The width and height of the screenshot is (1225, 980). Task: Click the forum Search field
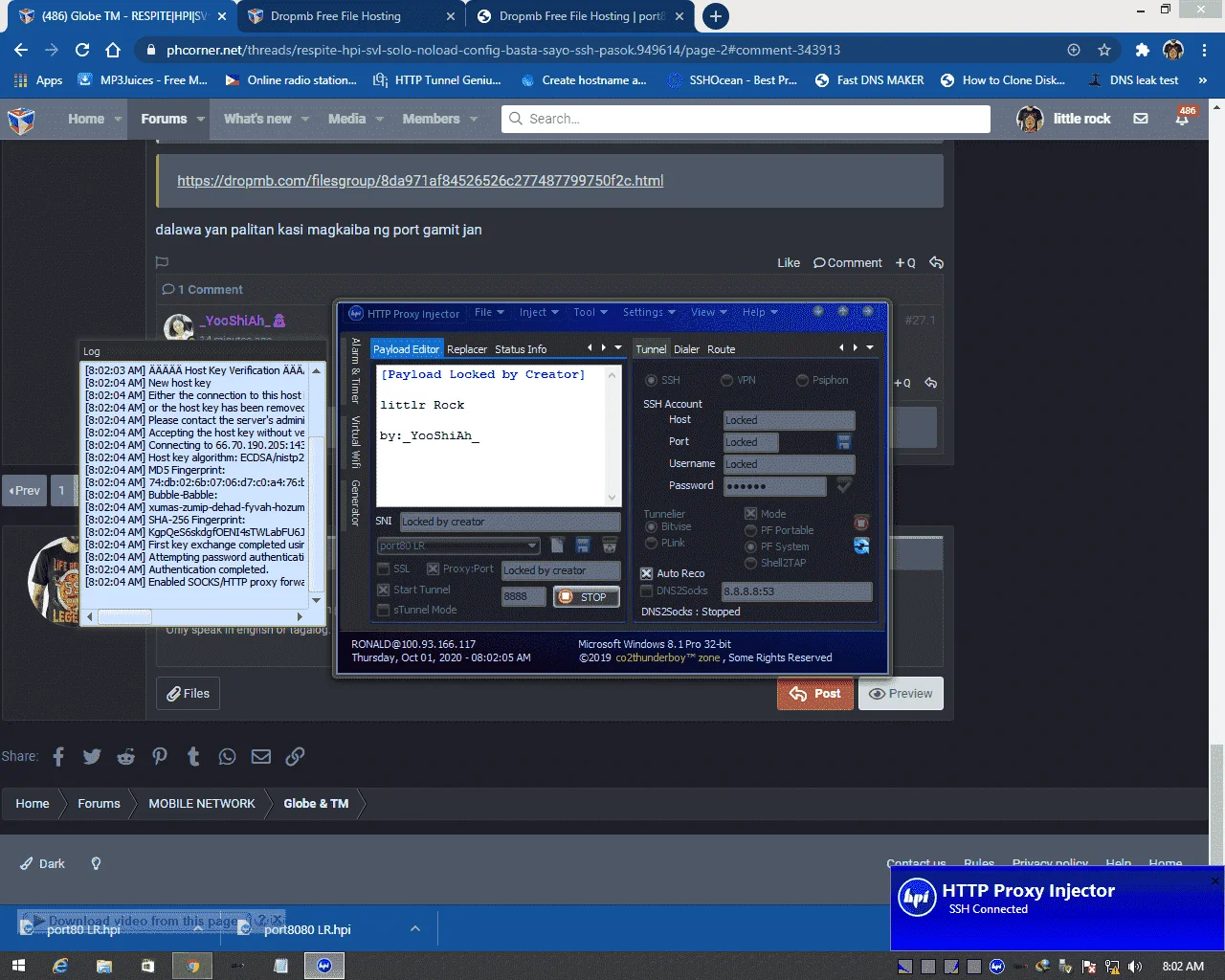746,119
